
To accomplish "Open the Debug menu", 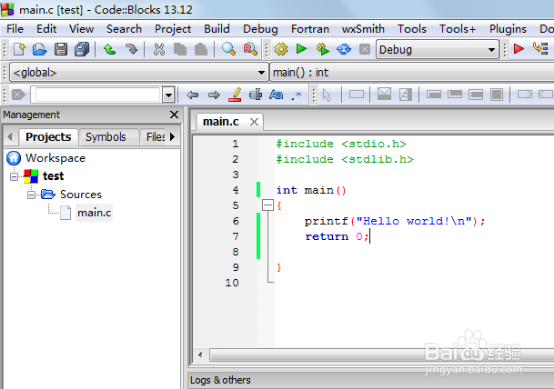I will click(x=260, y=29).
